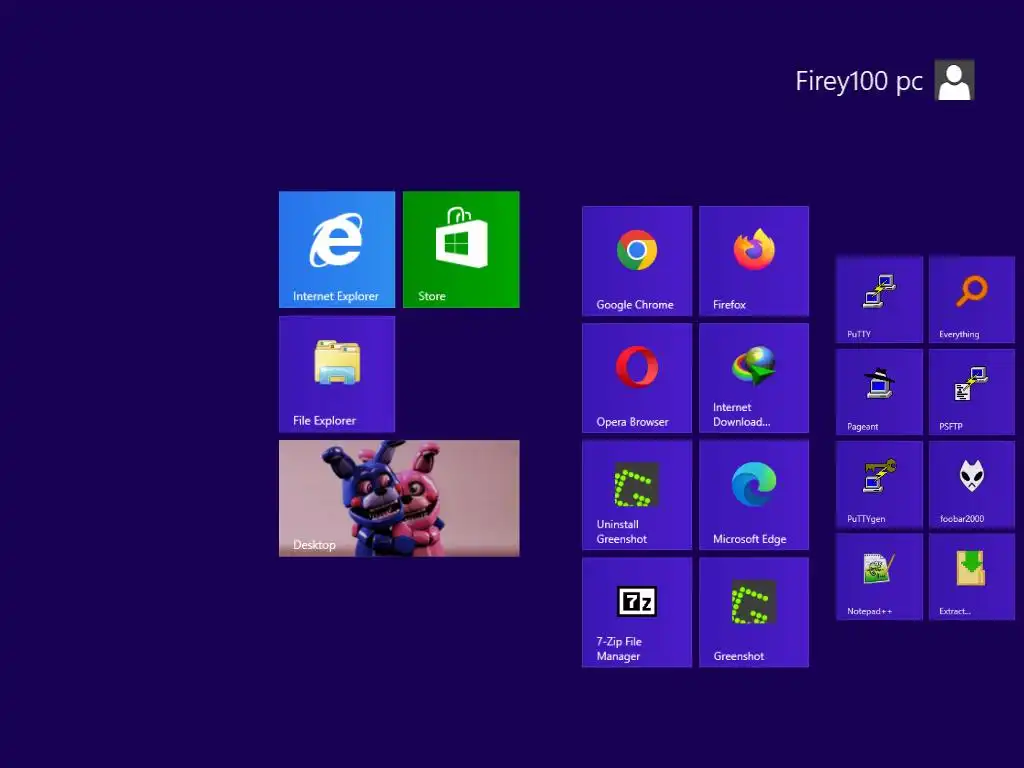The image size is (1024, 768).
Task: Click the Firey100 pc account name
Action: (859, 82)
